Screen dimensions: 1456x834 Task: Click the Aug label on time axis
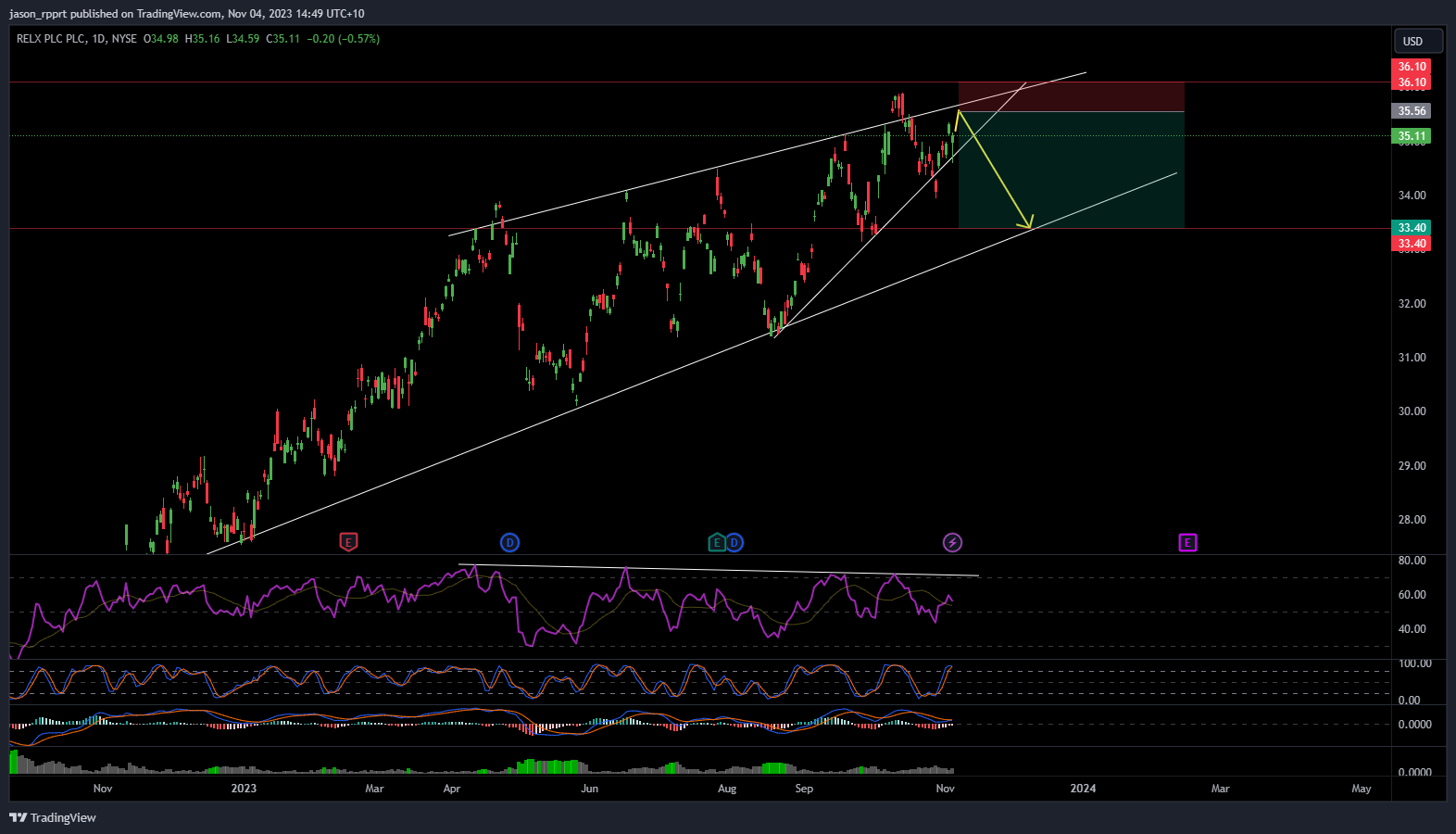point(727,789)
